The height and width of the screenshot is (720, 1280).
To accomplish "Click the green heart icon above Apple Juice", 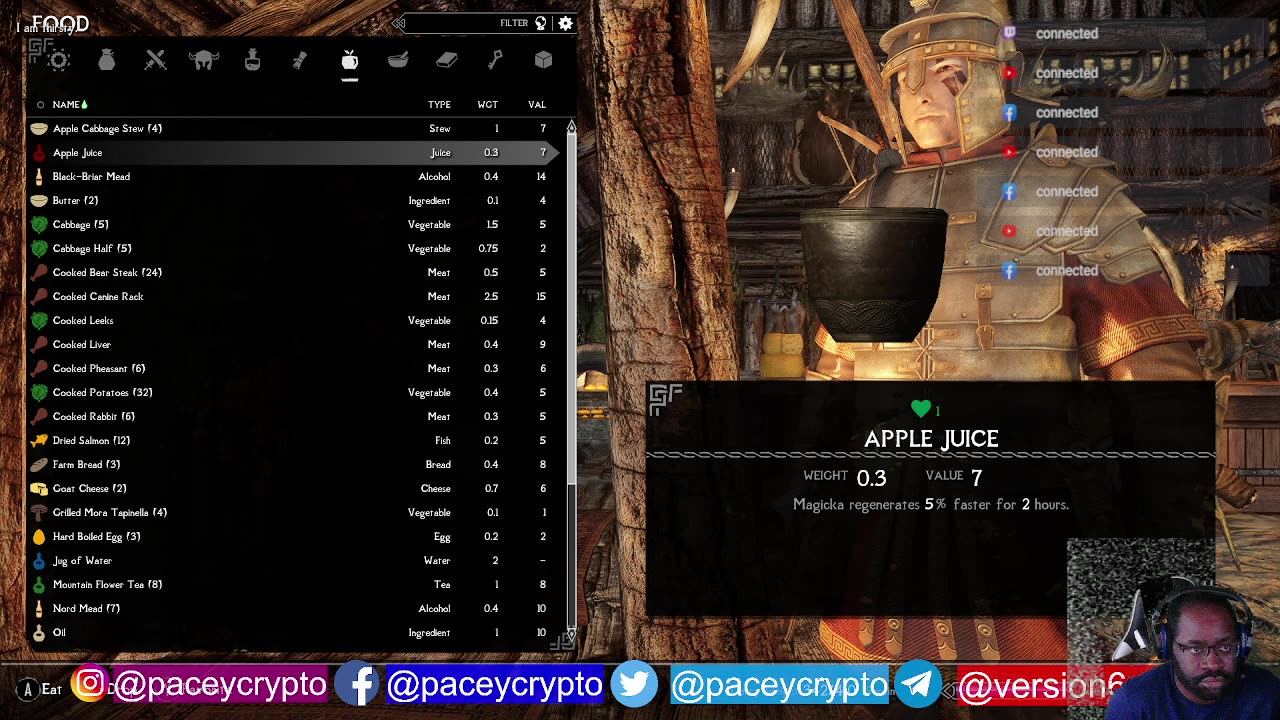I will (921, 409).
